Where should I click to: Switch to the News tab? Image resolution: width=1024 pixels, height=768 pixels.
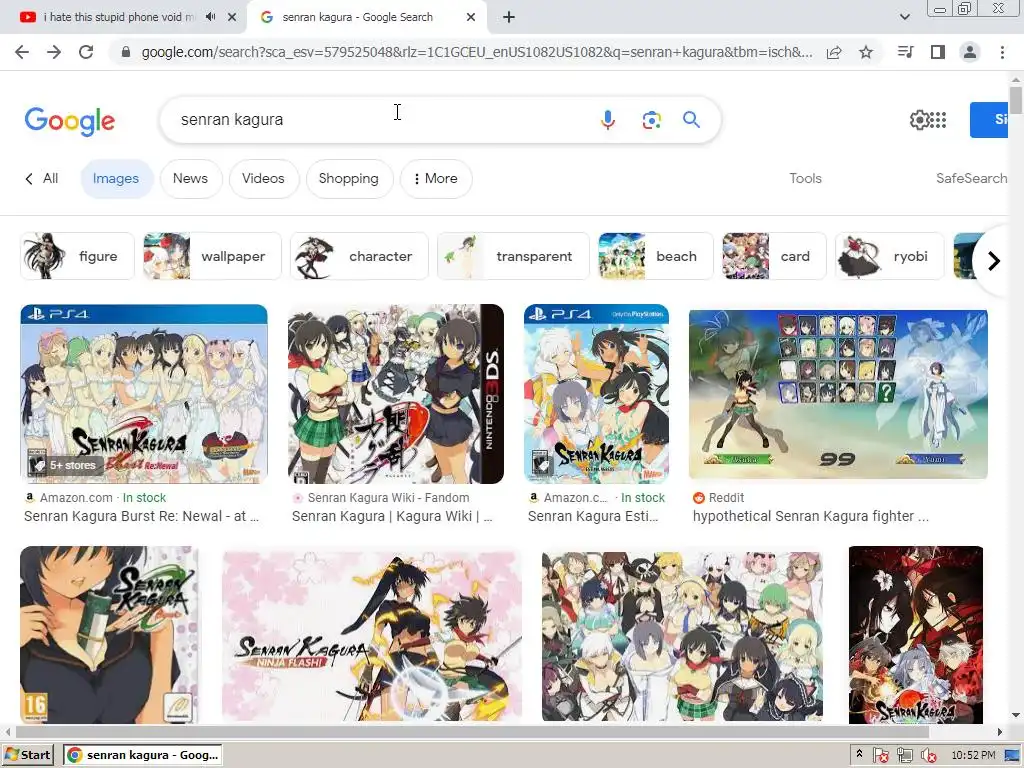[190, 178]
